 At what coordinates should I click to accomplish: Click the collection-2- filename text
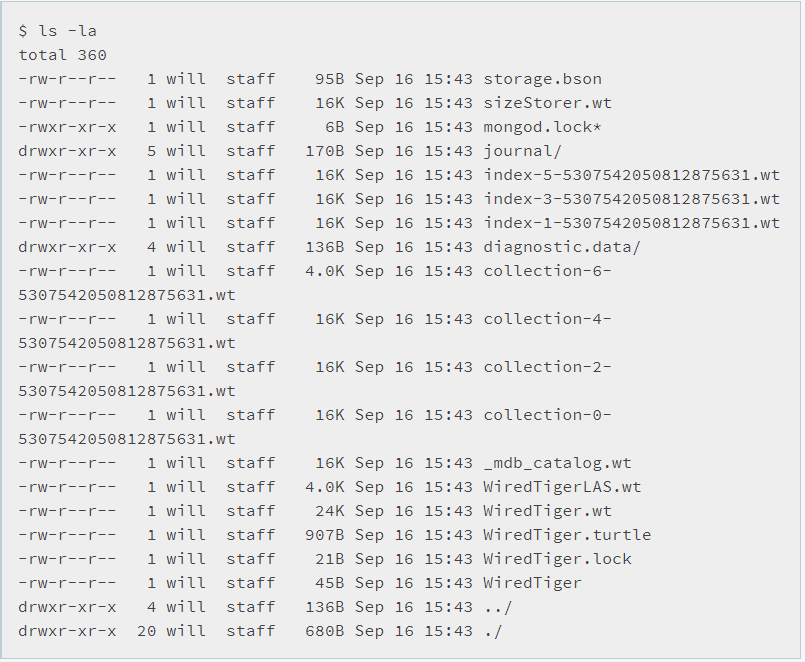[x=547, y=367]
